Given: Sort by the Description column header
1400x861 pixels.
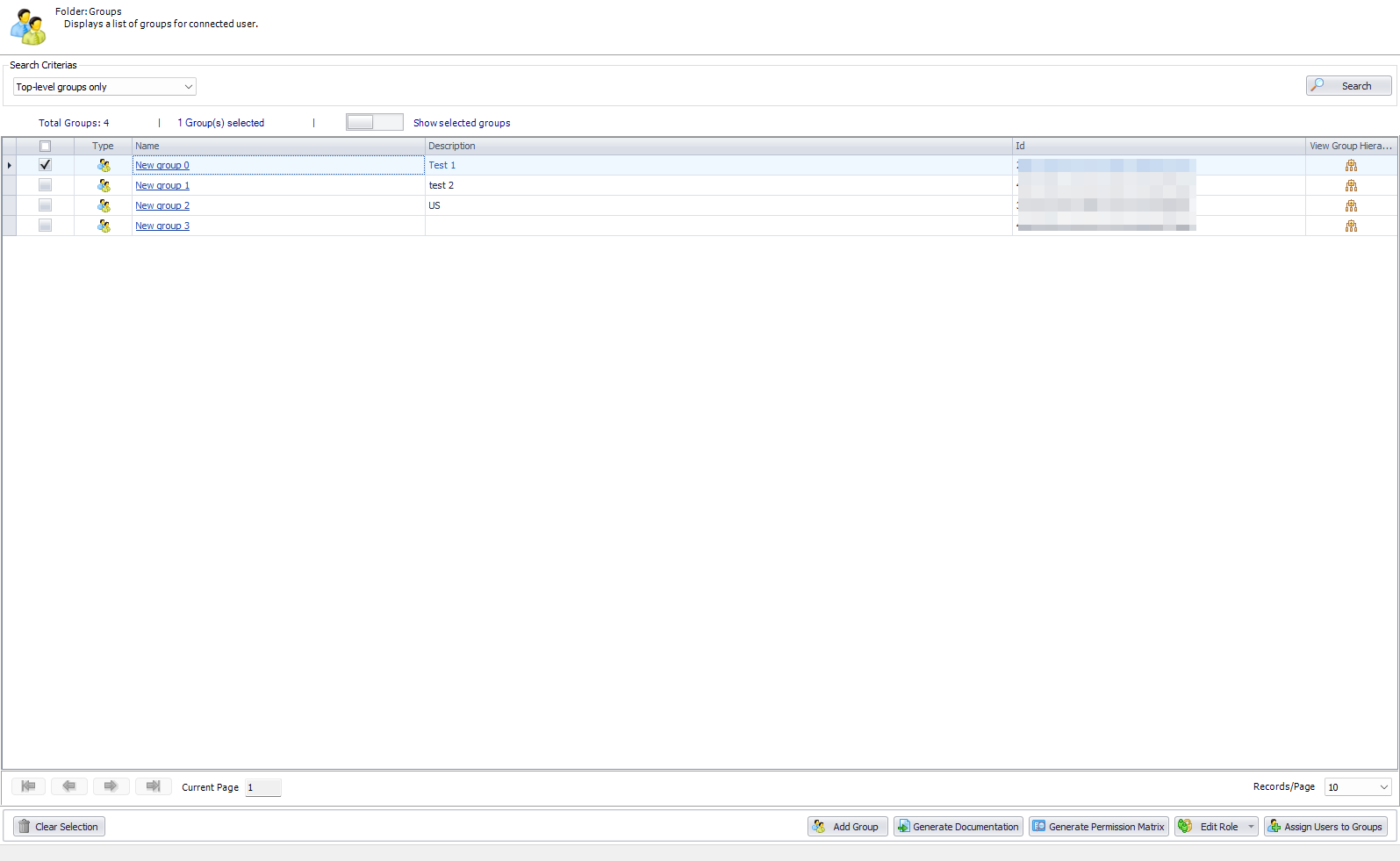Looking at the screenshot, I should click(719, 147).
